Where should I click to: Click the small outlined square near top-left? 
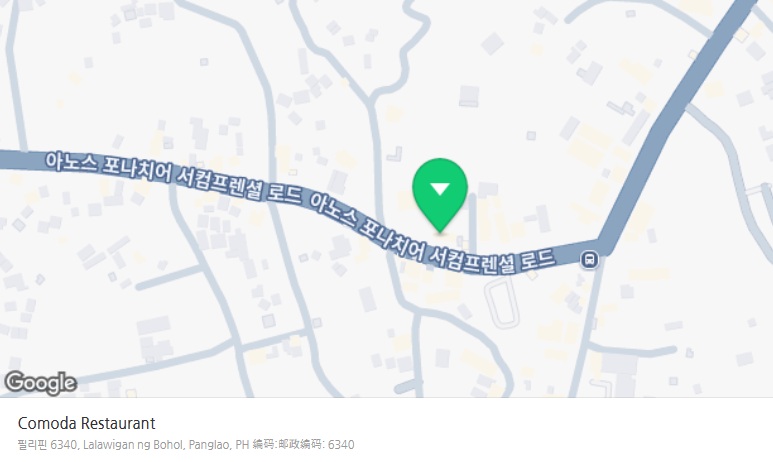[204, 62]
